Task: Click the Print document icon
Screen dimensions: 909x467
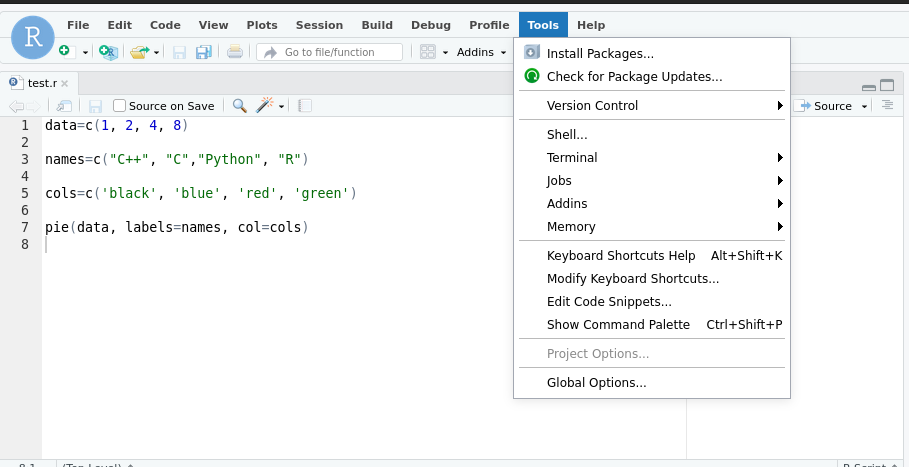Action: point(235,52)
